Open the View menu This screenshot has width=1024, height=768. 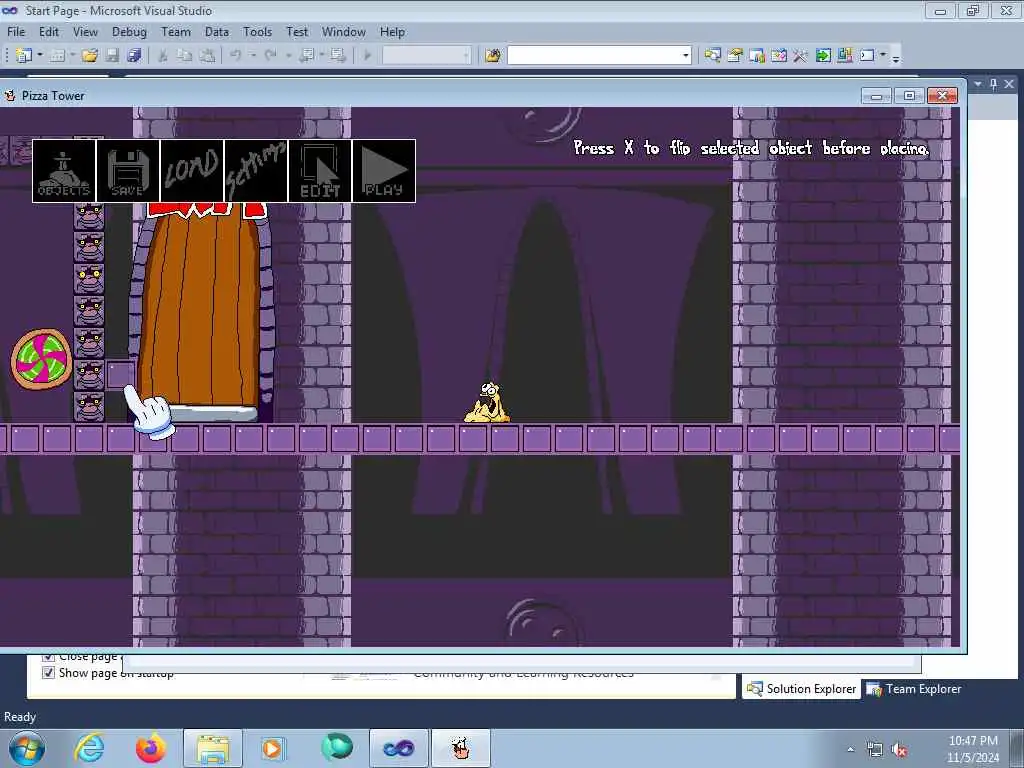(x=86, y=32)
